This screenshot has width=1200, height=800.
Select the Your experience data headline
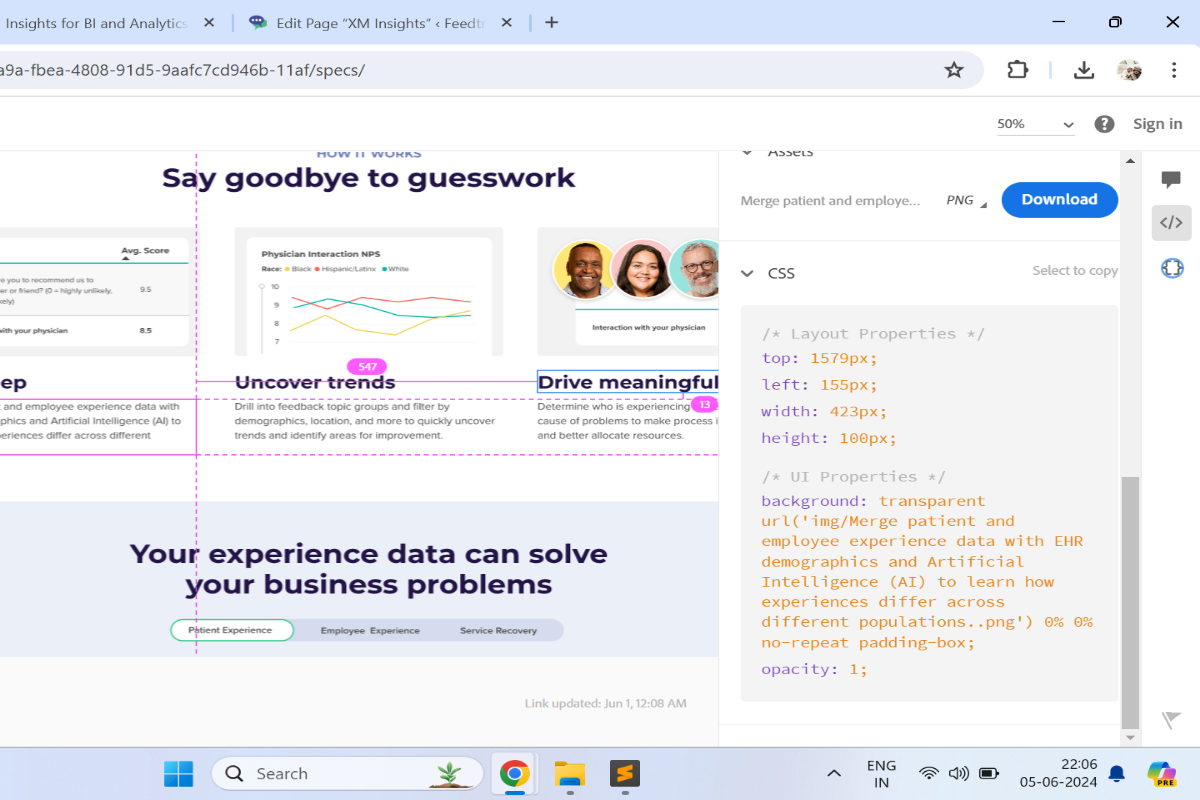point(369,569)
